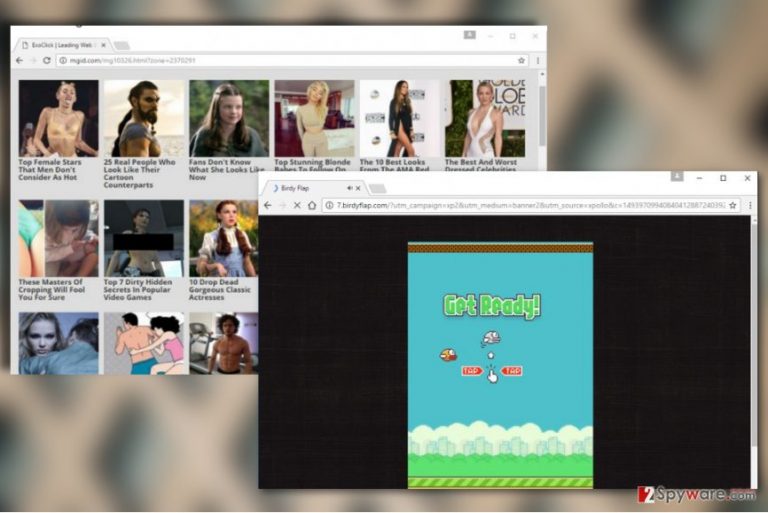Click the mgid.com address bar
This screenshot has width=768, height=513.
(292, 60)
